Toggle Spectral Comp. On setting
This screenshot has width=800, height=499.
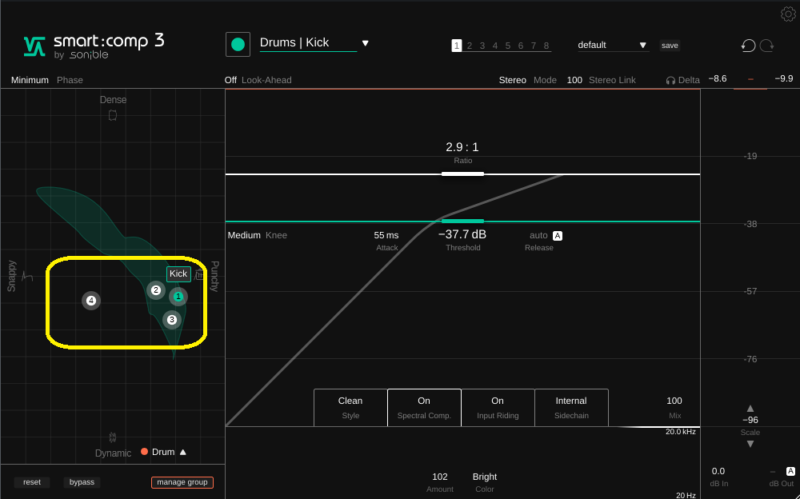[424, 406]
